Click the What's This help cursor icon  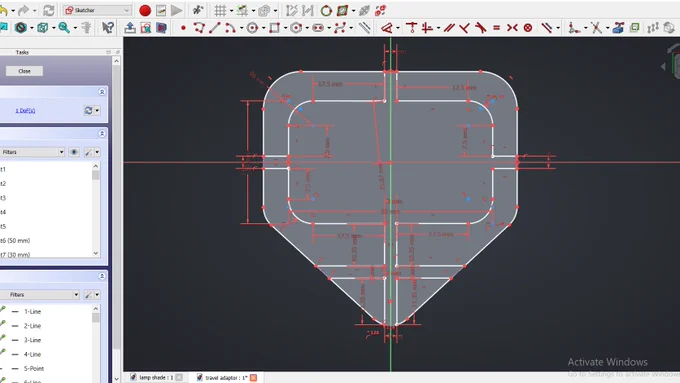pyautogui.click(x=108, y=28)
